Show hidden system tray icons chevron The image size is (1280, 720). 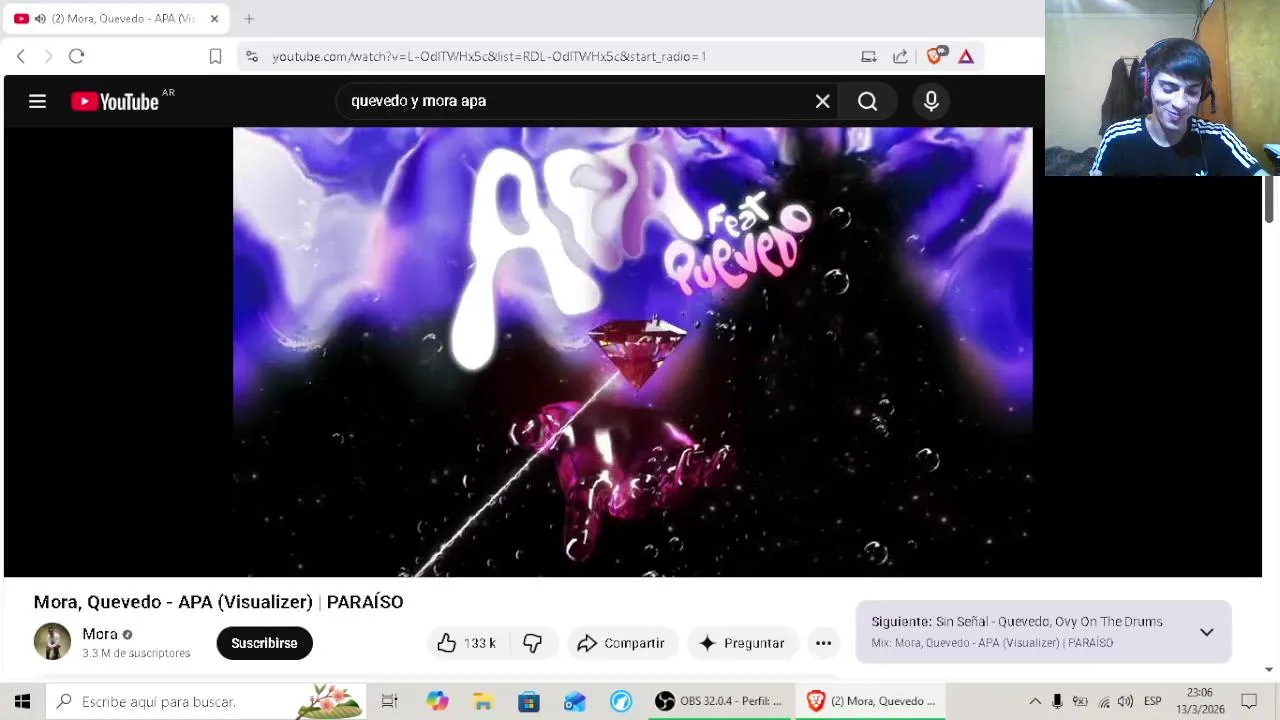(1035, 701)
